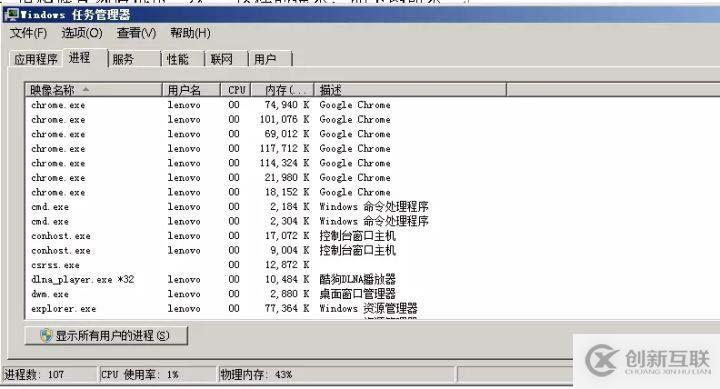Screen dimensions: 720x389
Task: Select chrome.exe row using 69,012 K
Action: tap(373, 134)
